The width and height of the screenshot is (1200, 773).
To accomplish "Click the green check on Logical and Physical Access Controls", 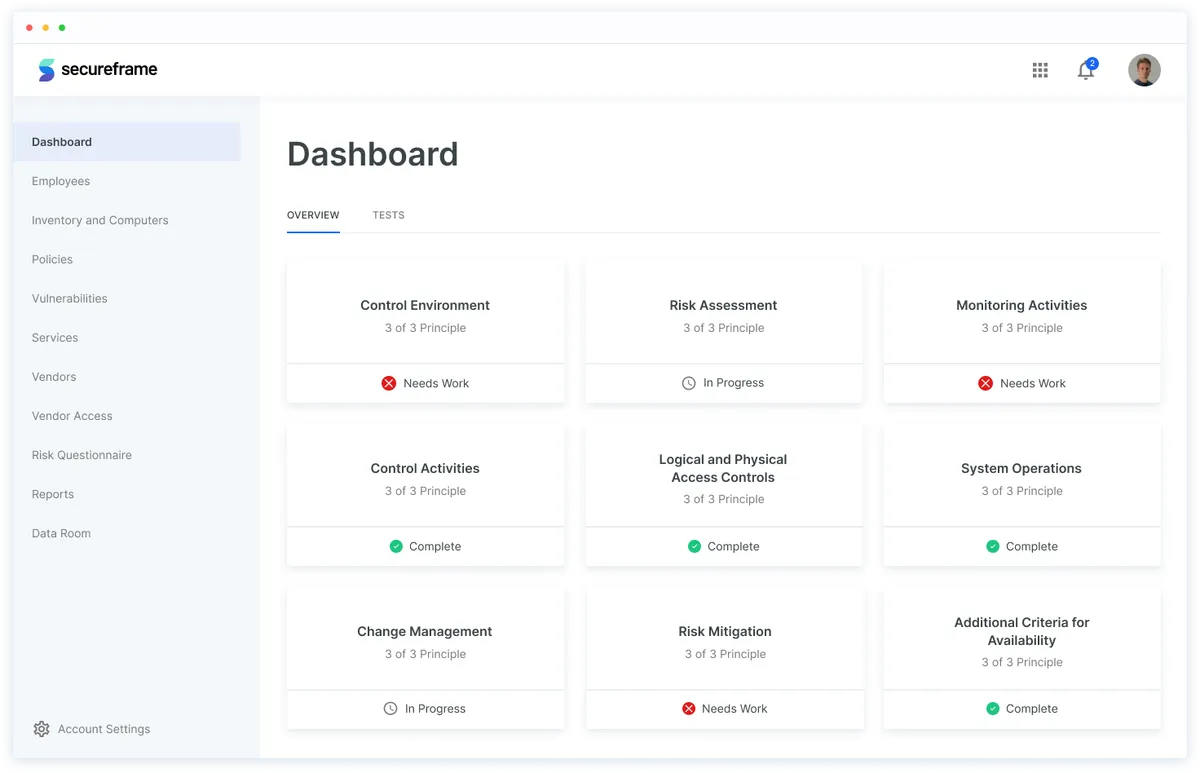I will [694, 546].
